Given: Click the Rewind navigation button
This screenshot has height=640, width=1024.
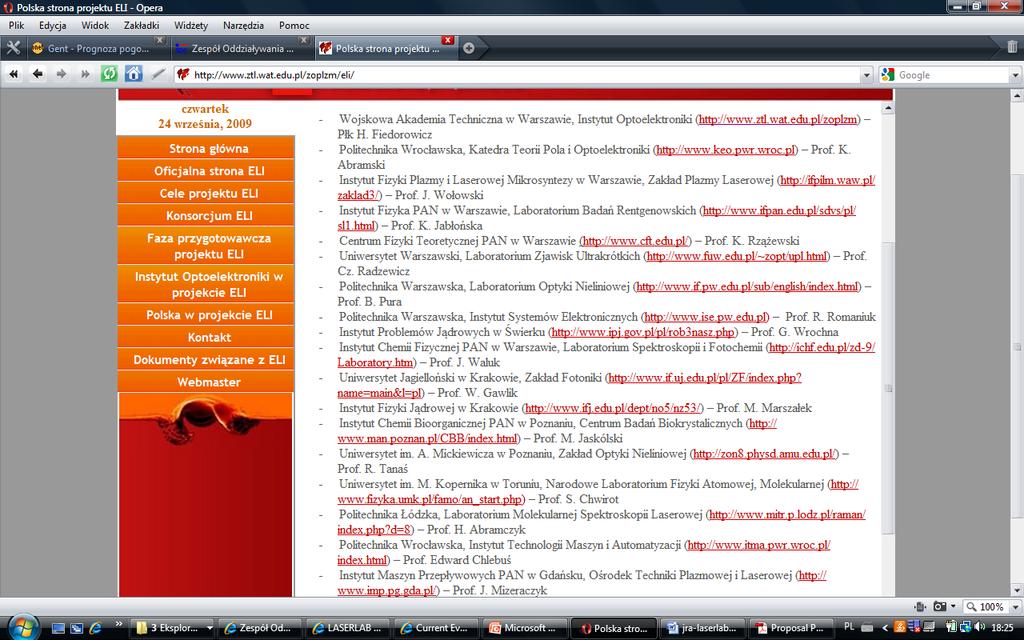Looking at the screenshot, I should point(13,74).
